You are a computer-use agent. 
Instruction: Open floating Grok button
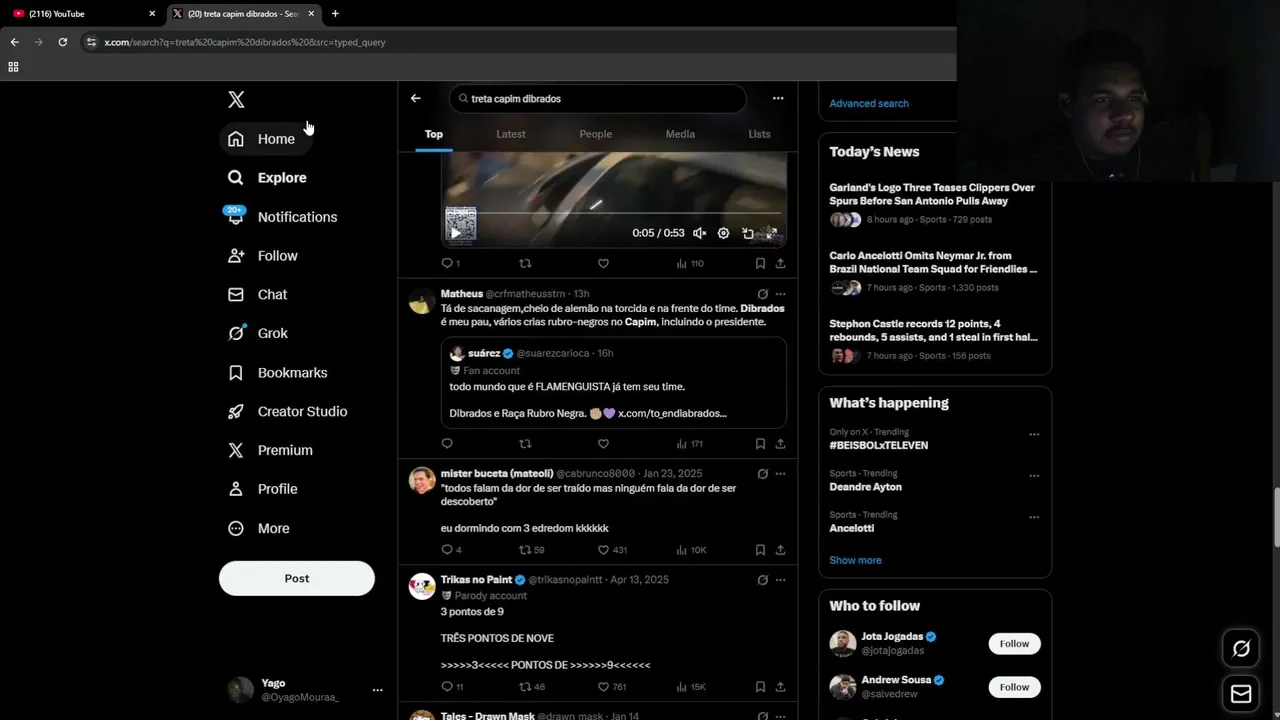tap(1241, 649)
